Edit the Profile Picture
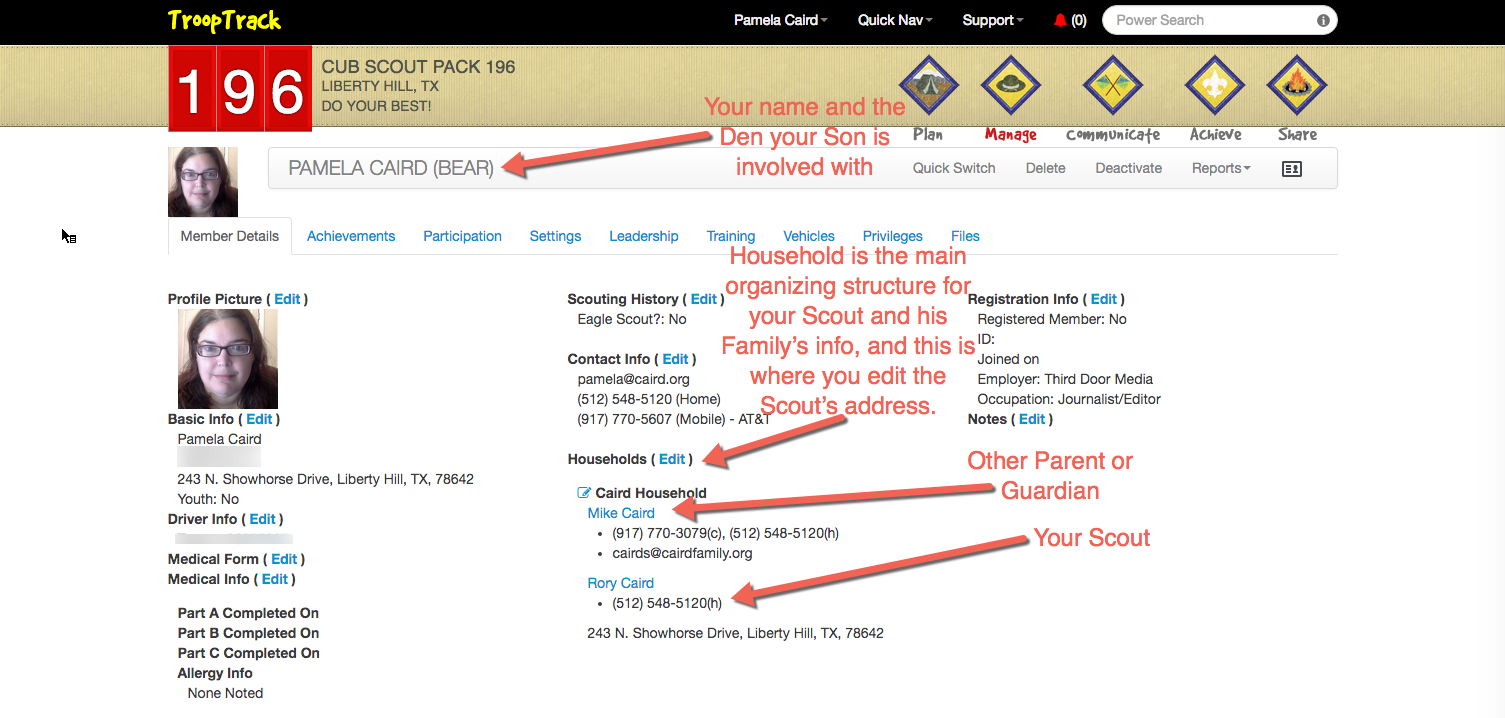The height and width of the screenshot is (718, 1505). (287, 299)
